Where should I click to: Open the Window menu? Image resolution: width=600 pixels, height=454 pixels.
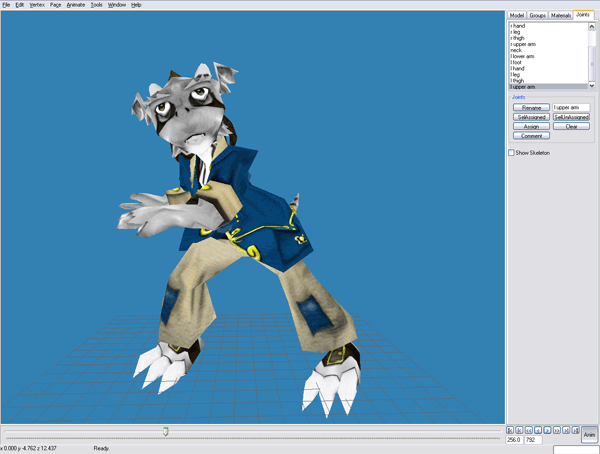pyautogui.click(x=117, y=5)
